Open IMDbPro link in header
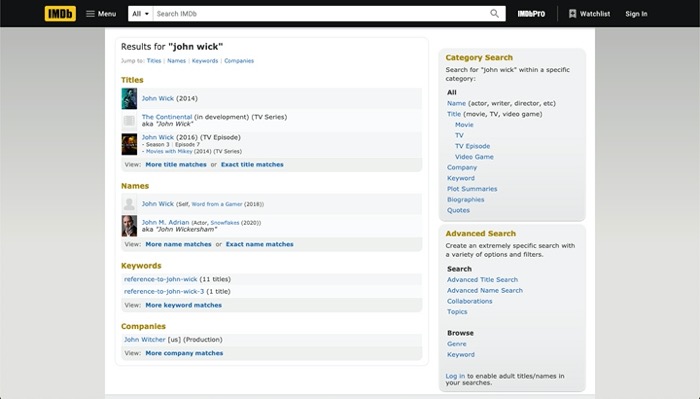Image resolution: width=700 pixels, height=399 pixels. [531, 14]
